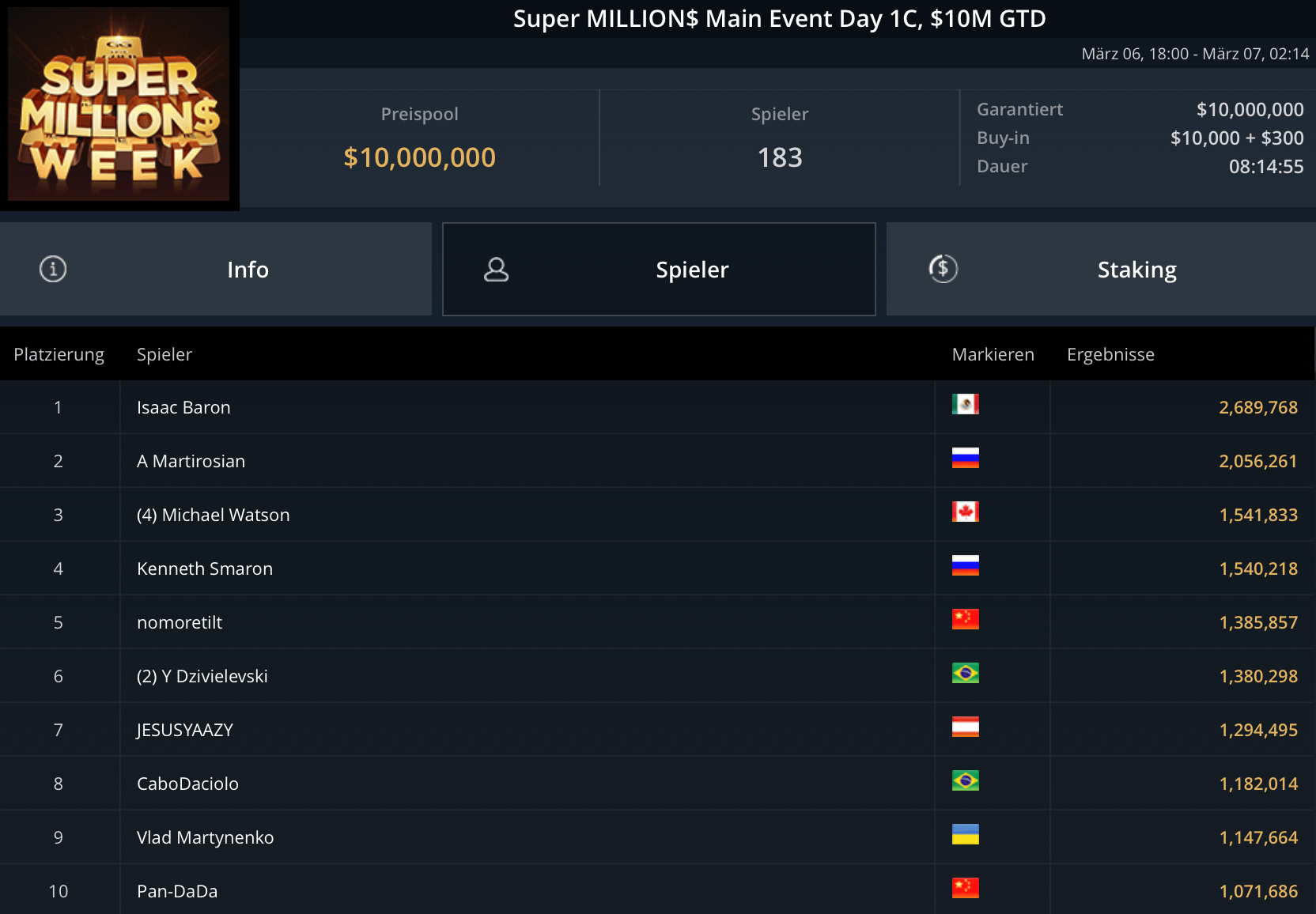Click the Info tab circle icon
This screenshot has height=914, width=1316.
[53, 269]
